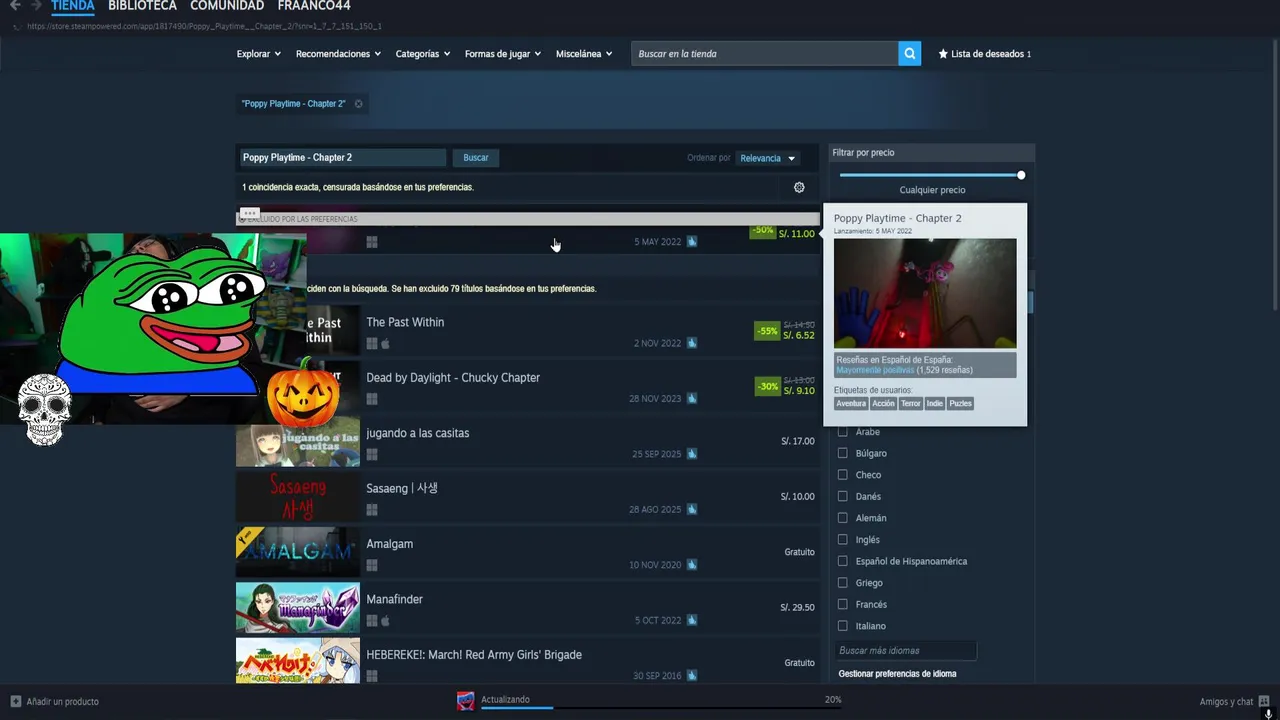Check the Inglés language checkbox
This screenshot has width=1280, height=720.
(842, 540)
